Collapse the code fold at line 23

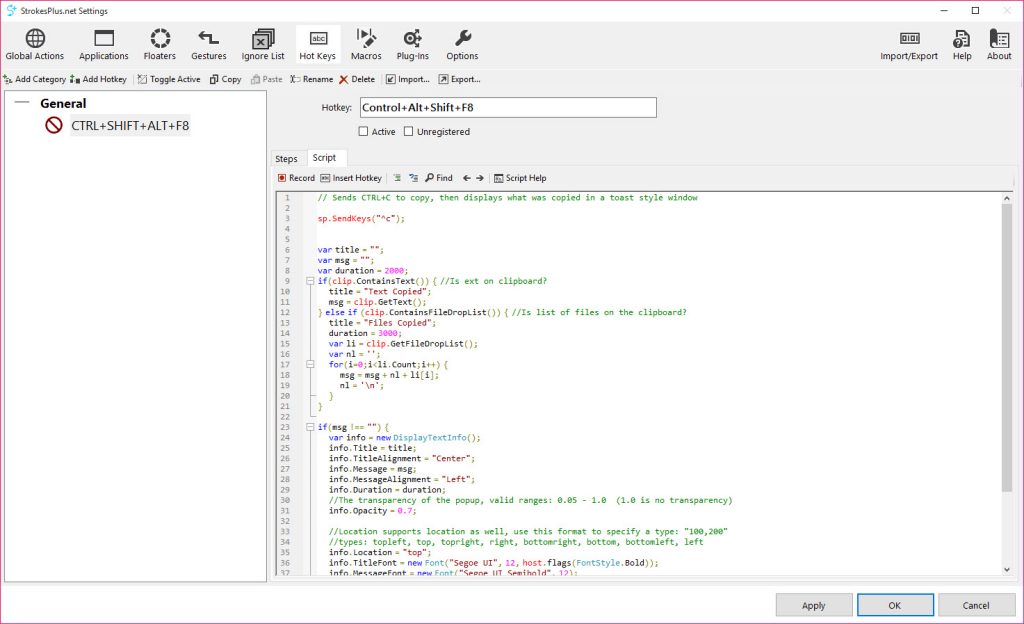310,427
